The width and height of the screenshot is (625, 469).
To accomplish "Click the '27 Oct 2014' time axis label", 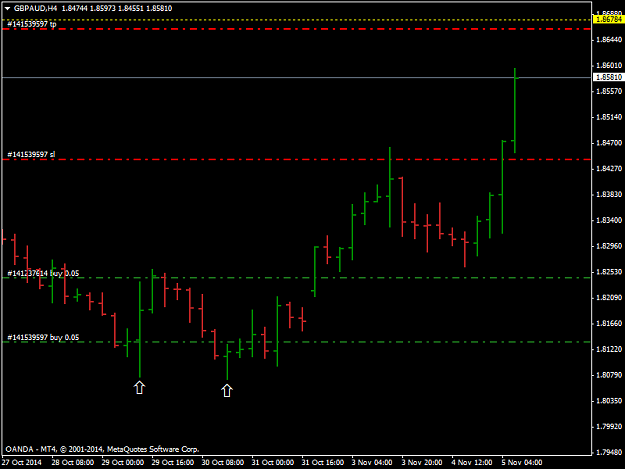I will (22, 463).
